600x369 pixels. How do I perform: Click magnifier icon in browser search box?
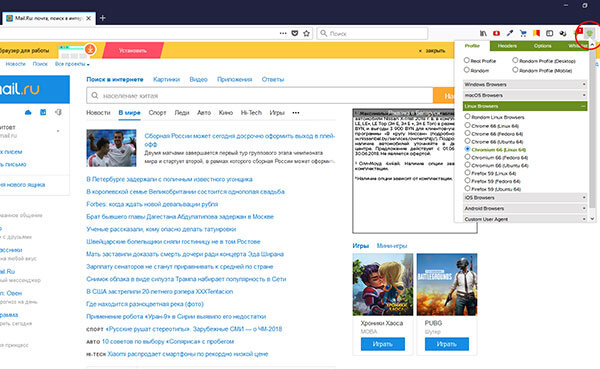click(323, 33)
